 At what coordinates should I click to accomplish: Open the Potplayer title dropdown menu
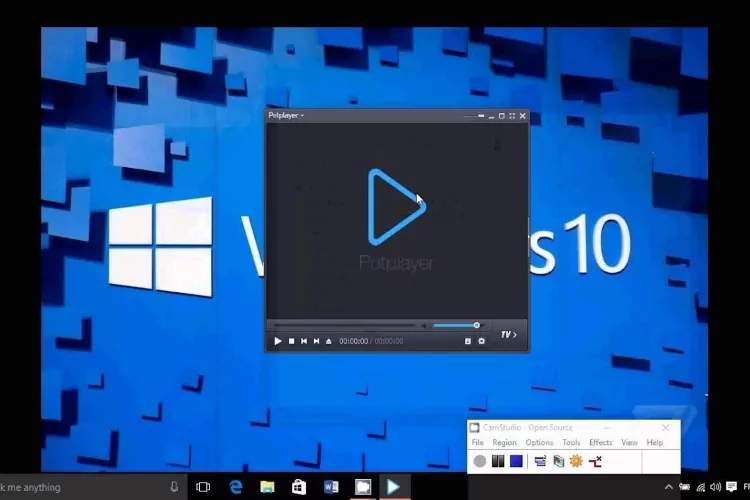click(x=286, y=115)
